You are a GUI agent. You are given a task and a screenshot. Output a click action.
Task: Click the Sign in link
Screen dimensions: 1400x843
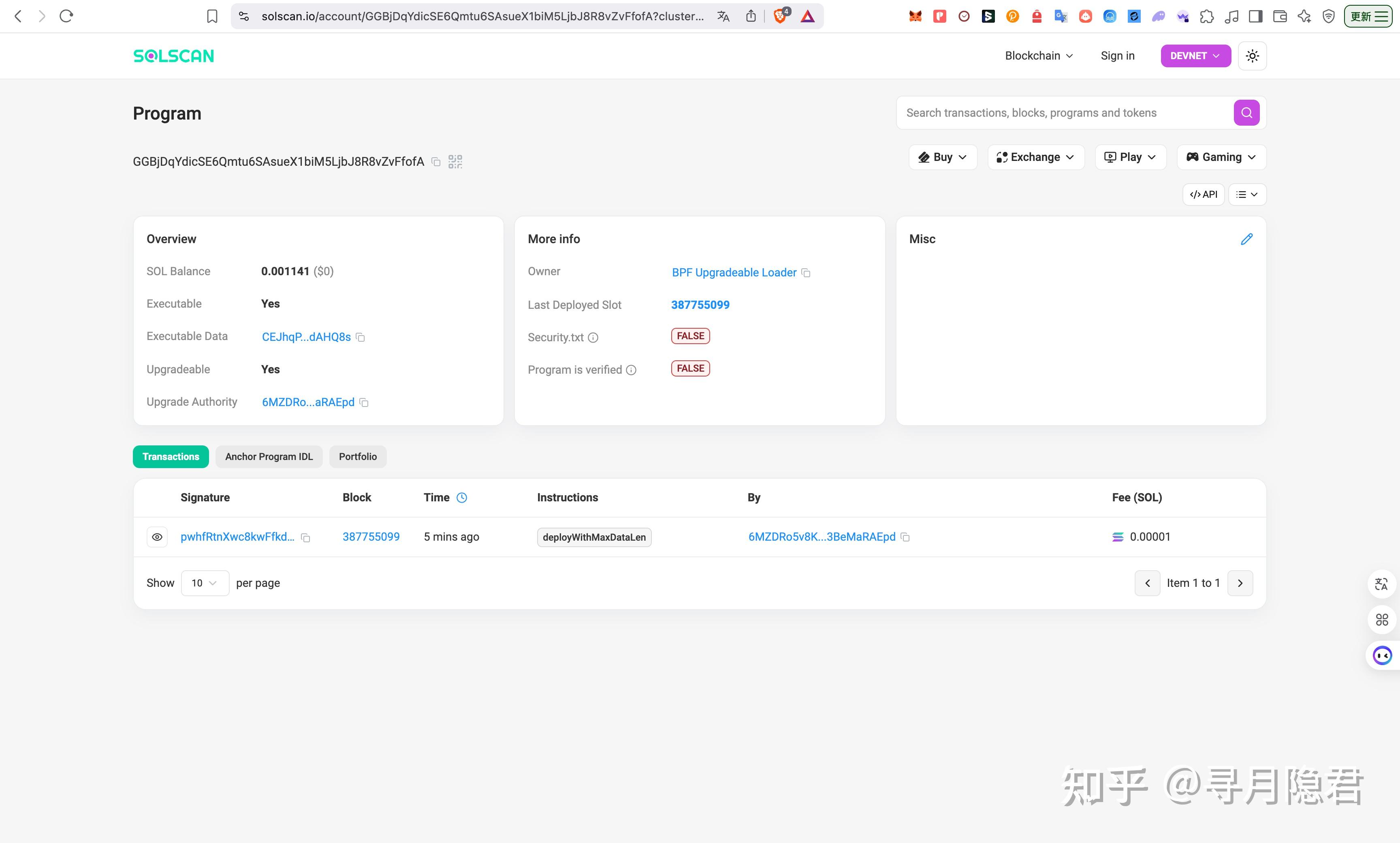1117,56
